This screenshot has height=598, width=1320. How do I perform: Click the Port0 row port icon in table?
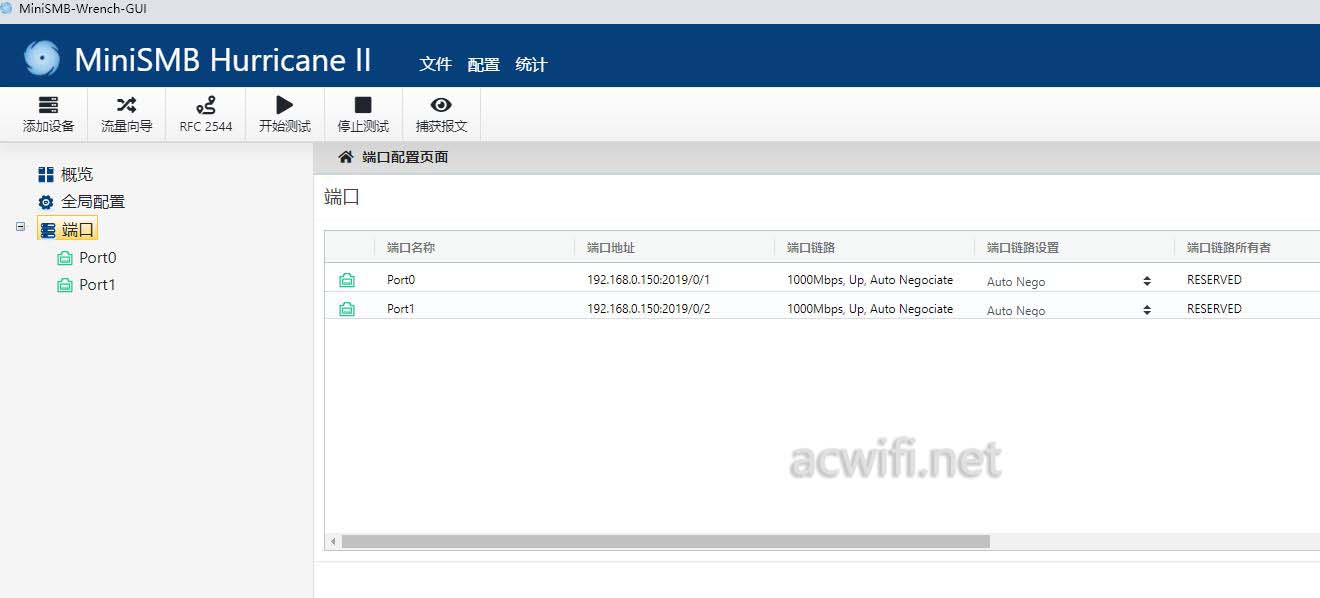[347, 280]
